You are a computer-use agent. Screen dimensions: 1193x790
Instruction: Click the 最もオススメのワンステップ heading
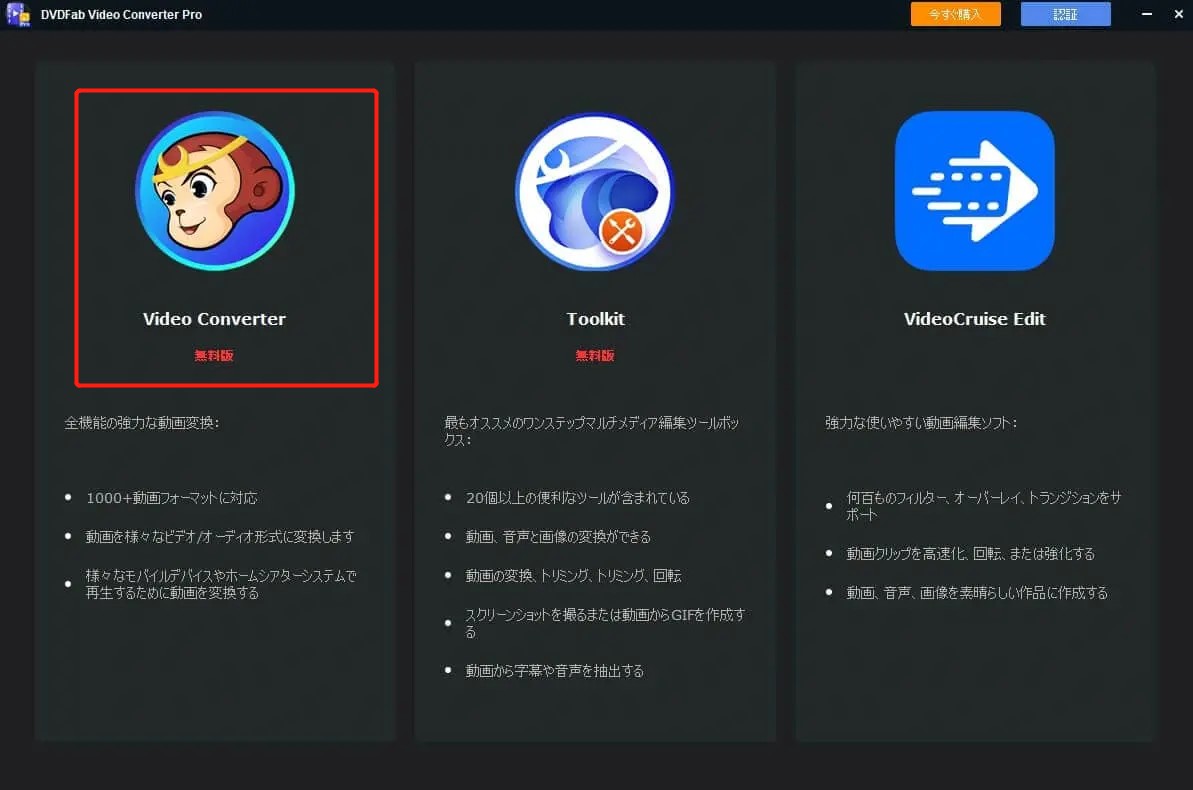click(x=592, y=431)
